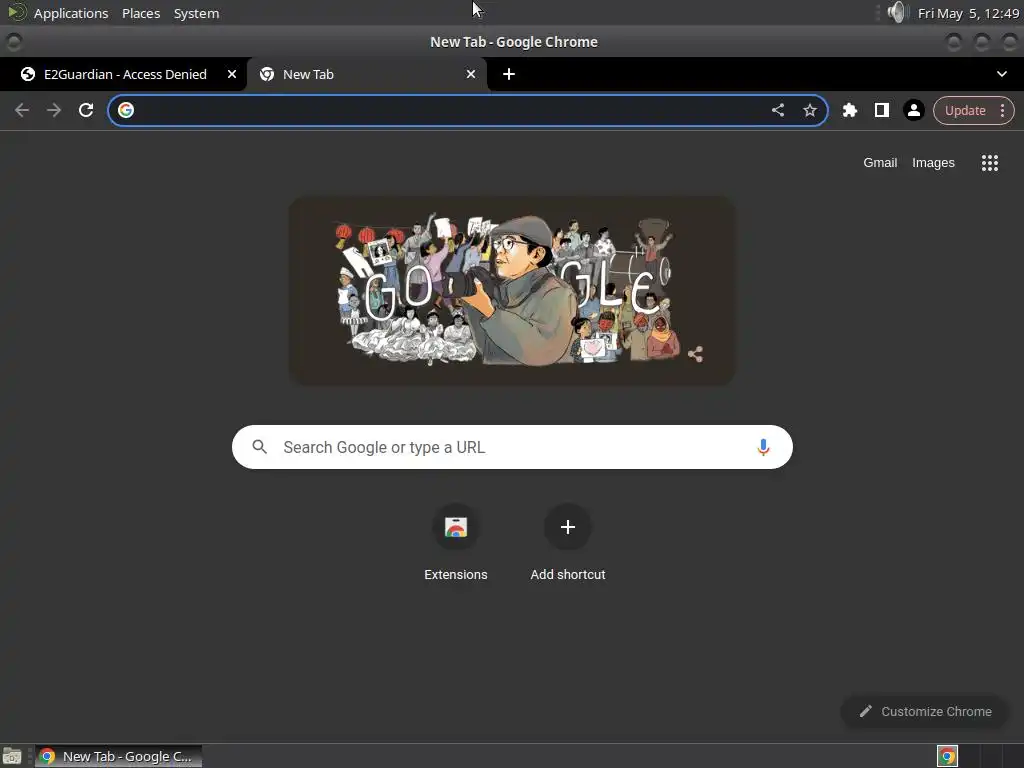Open the System menu

[x=196, y=13]
